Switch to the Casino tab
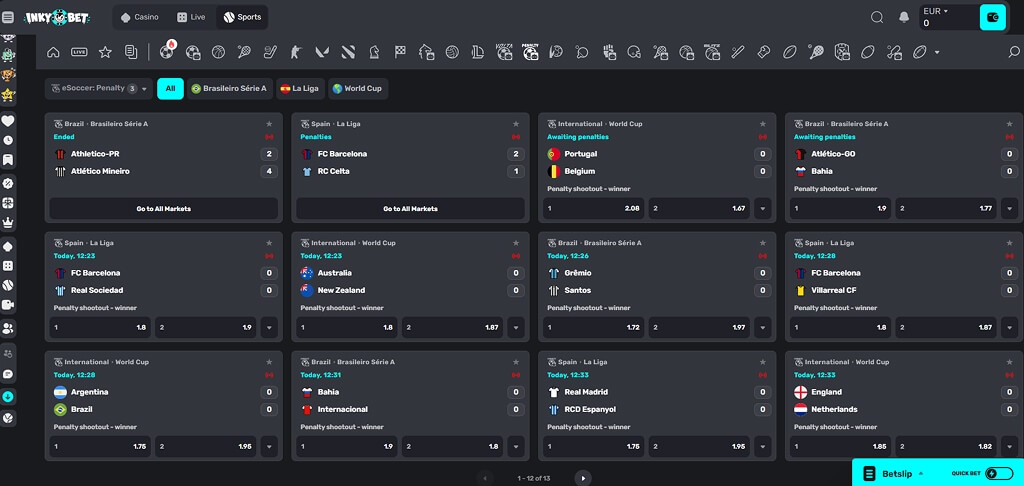This screenshot has width=1024, height=486. click(140, 17)
